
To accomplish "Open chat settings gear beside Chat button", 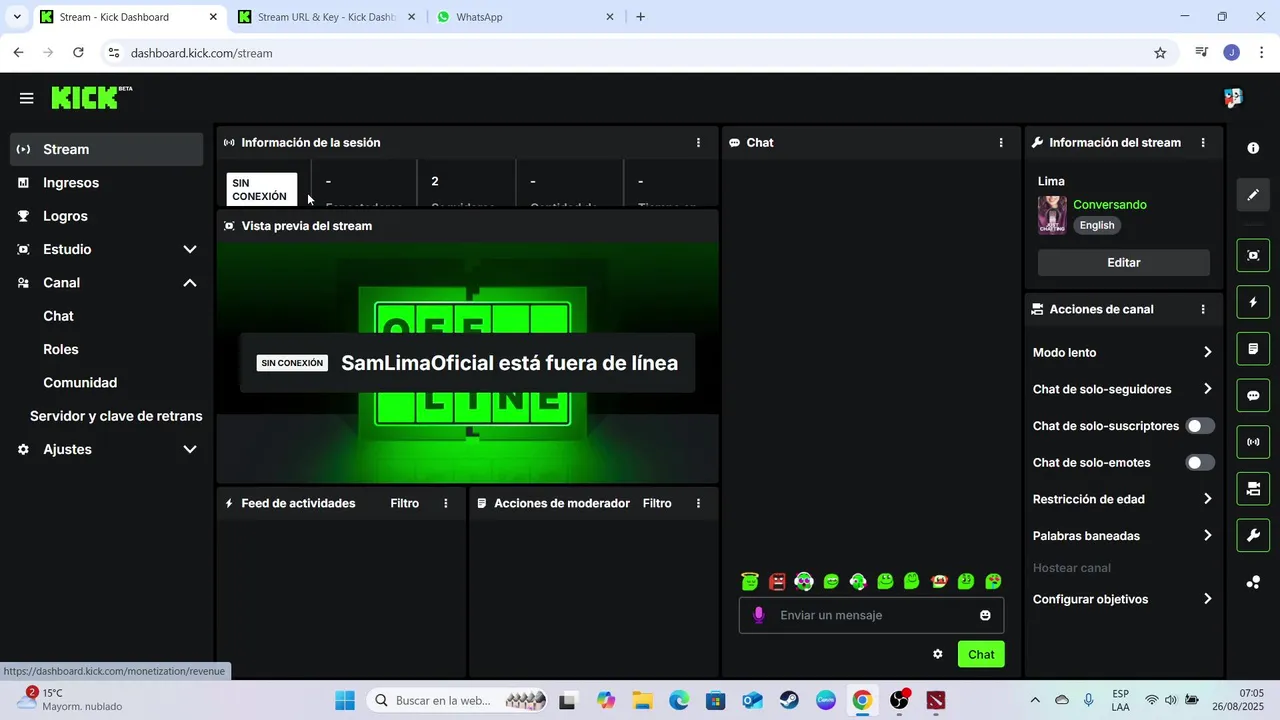I will pyautogui.click(x=938, y=654).
